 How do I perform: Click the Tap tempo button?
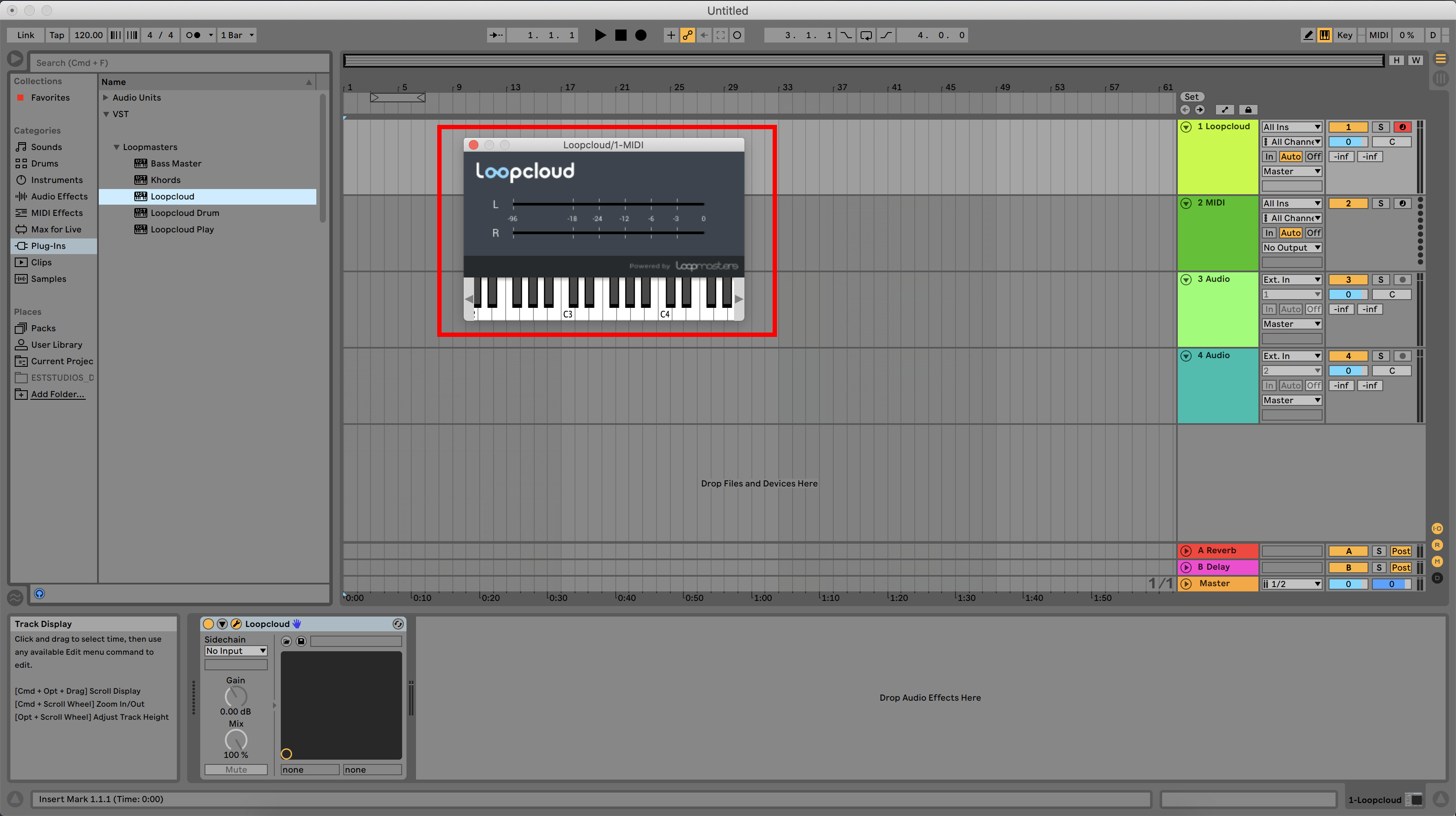tap(56, 35)
